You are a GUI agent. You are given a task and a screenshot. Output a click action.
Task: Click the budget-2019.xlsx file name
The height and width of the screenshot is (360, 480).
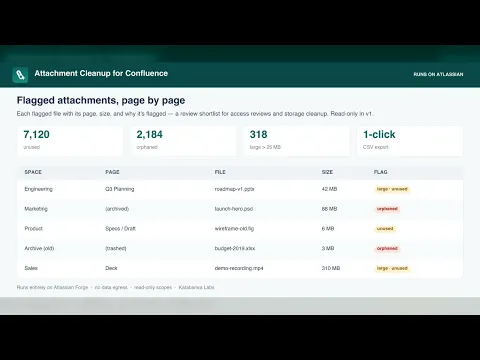click(x=235, y=248)
